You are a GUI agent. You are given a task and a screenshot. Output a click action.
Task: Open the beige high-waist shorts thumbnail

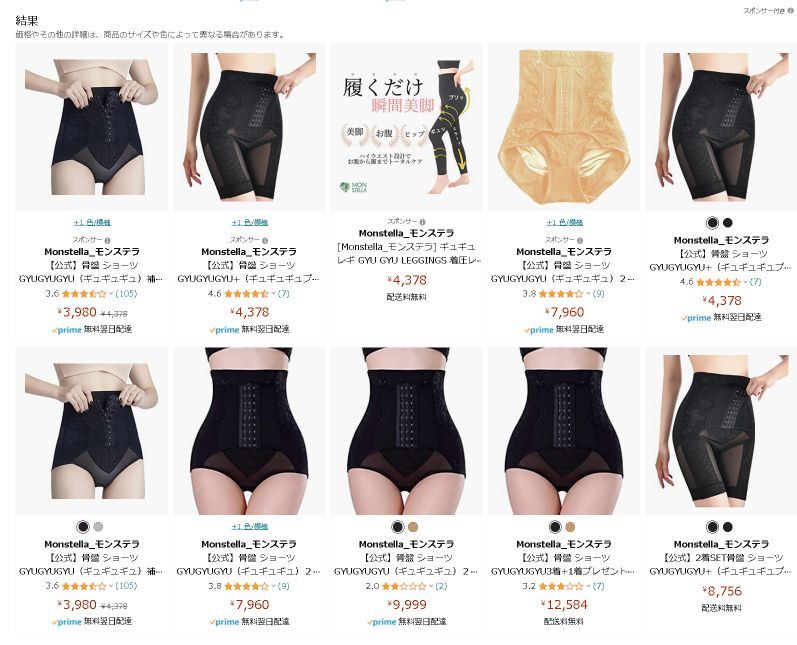[564, 127]
